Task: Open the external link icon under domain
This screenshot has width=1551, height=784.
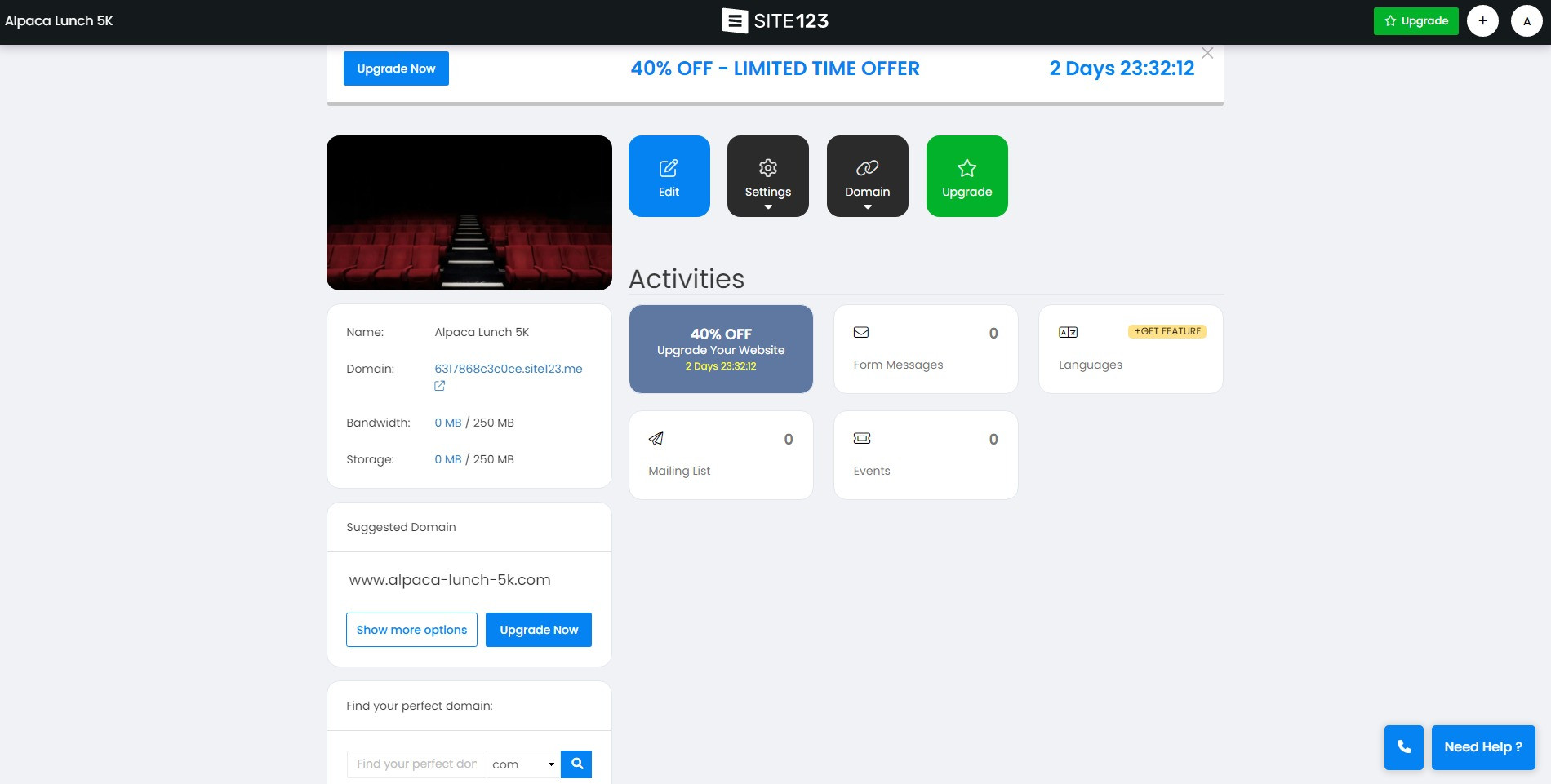Action: point(439,386)
